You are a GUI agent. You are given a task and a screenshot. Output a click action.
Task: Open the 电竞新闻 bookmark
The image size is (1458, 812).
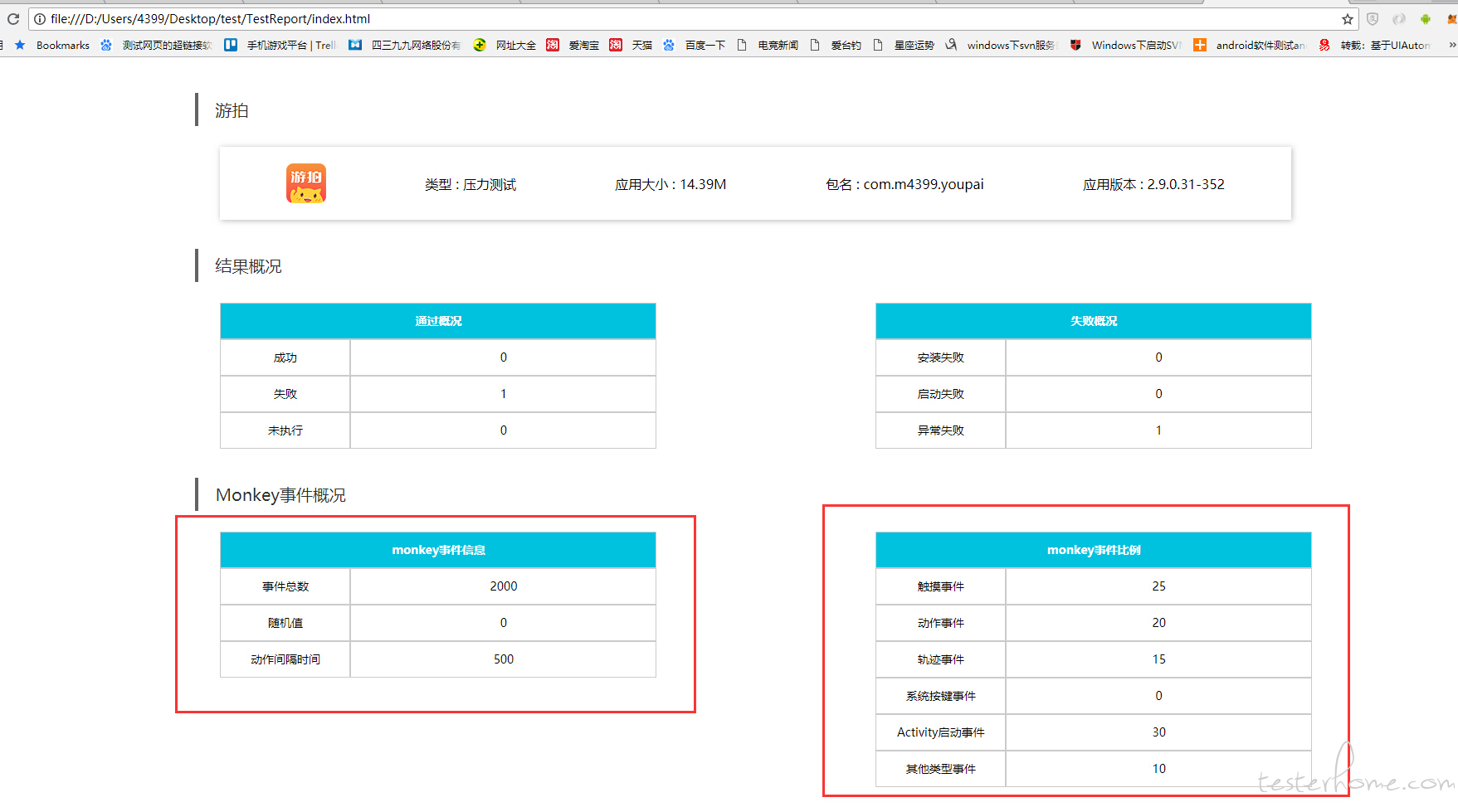tap(768, 45)
